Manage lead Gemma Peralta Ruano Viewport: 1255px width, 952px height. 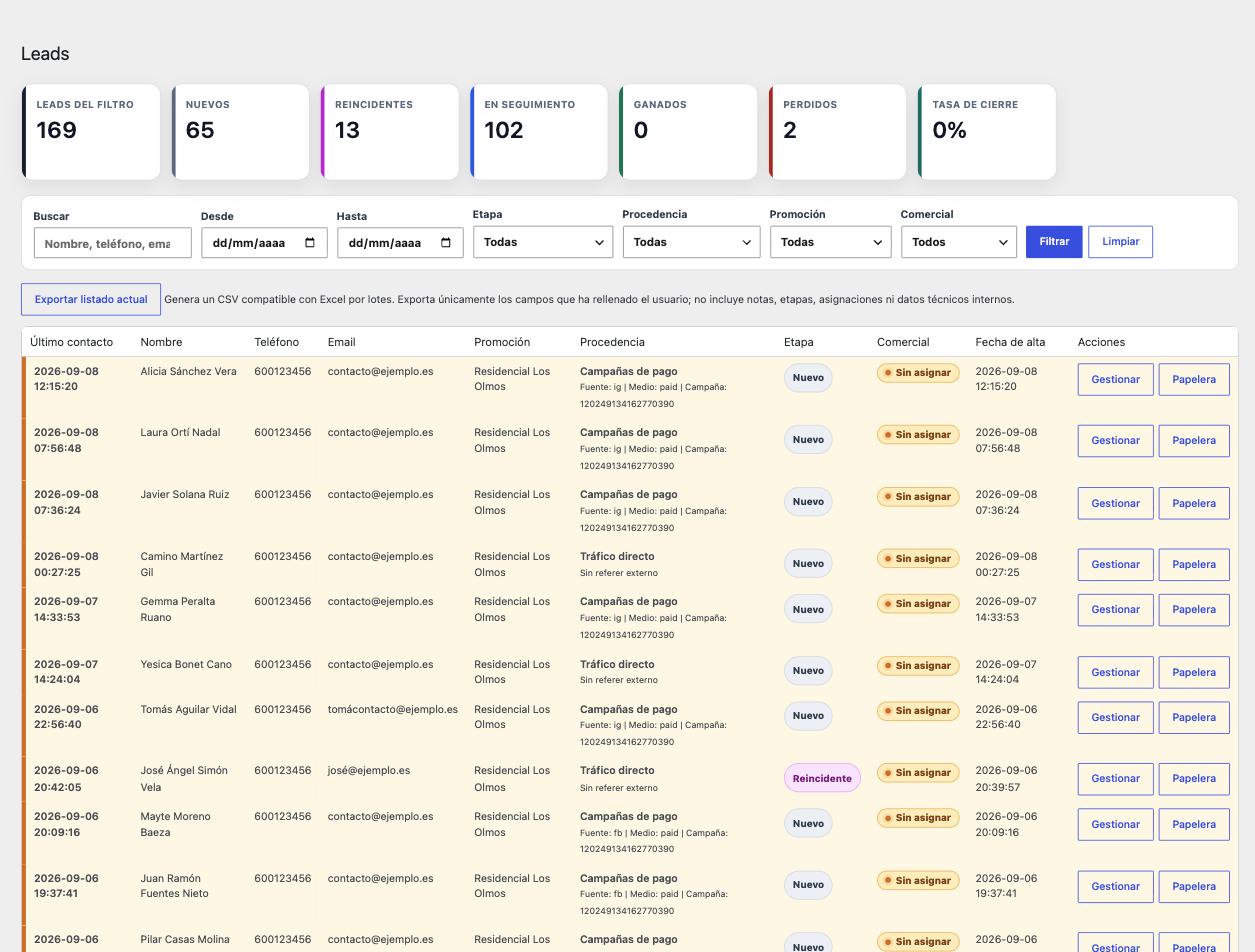1115,610
